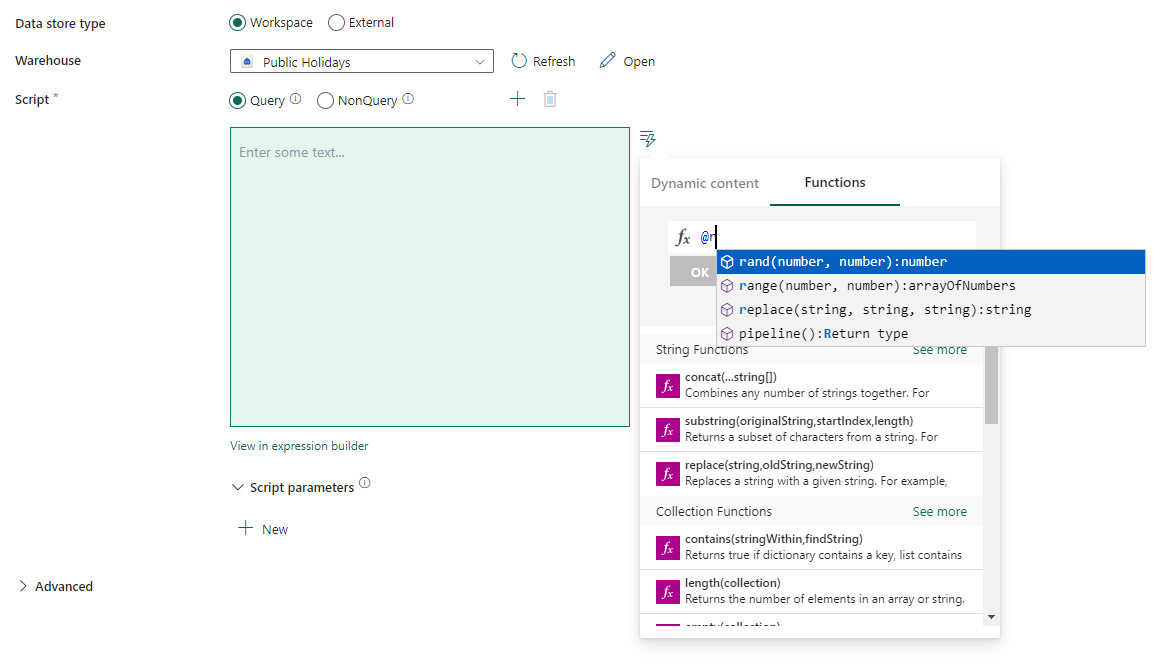
Task: Open the Warehouse dropdown
Action: (480, 60)
